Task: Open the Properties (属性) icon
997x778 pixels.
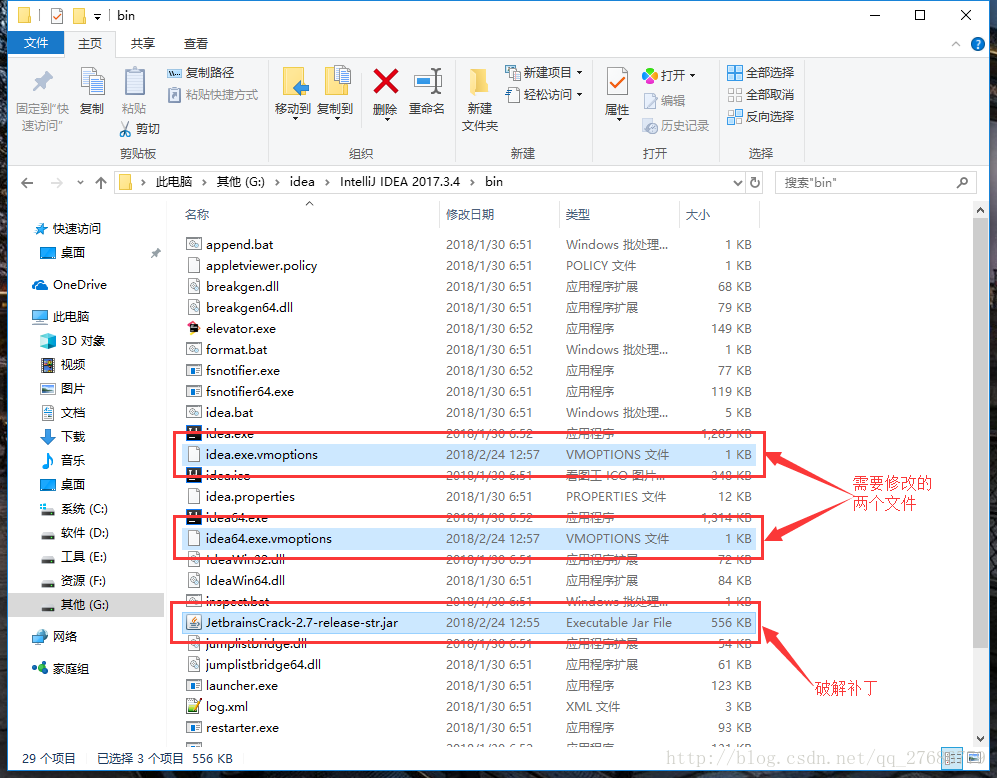Action: (x=617, y=83)
